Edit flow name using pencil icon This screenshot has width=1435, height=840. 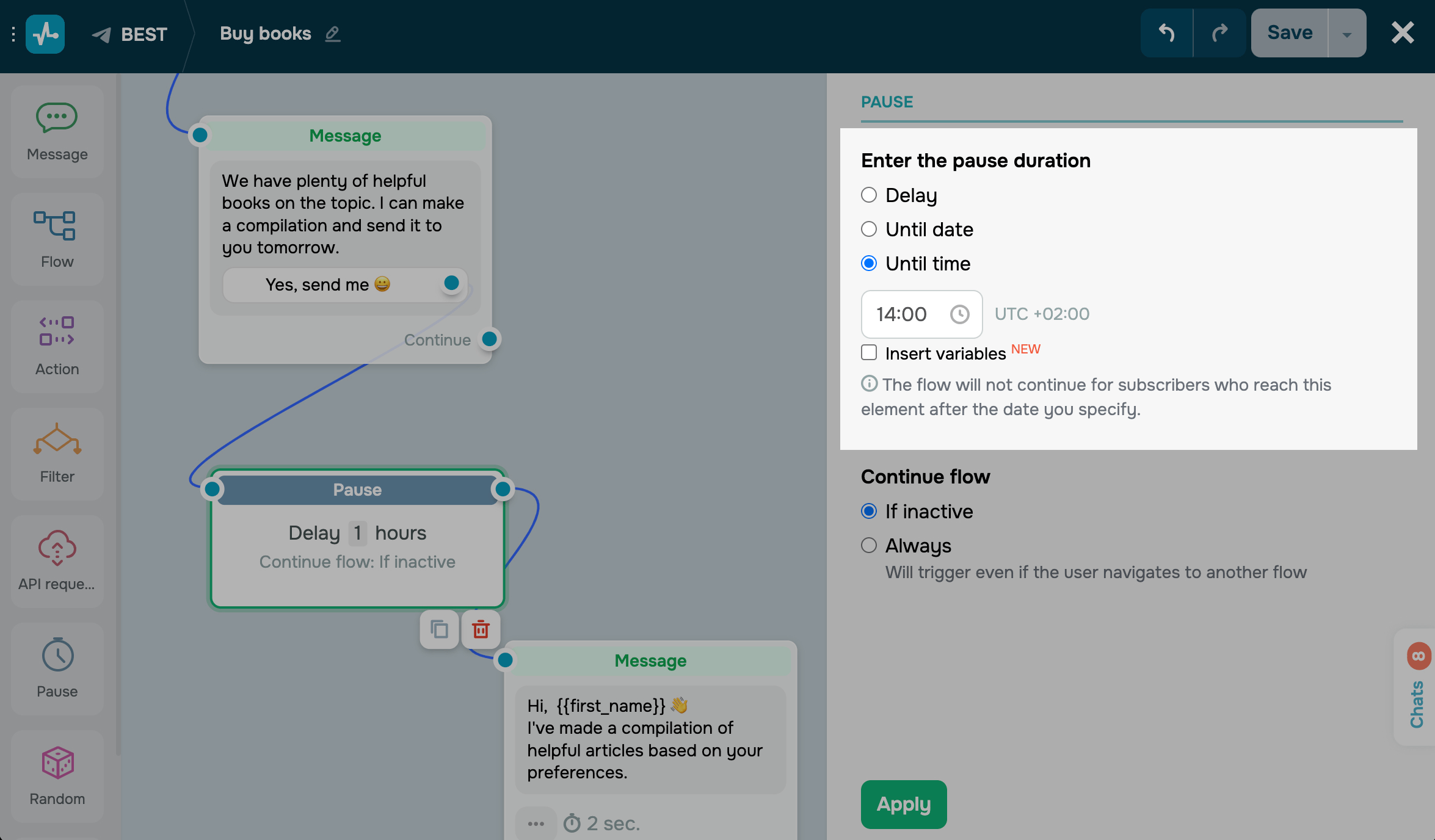click(333, 34)
